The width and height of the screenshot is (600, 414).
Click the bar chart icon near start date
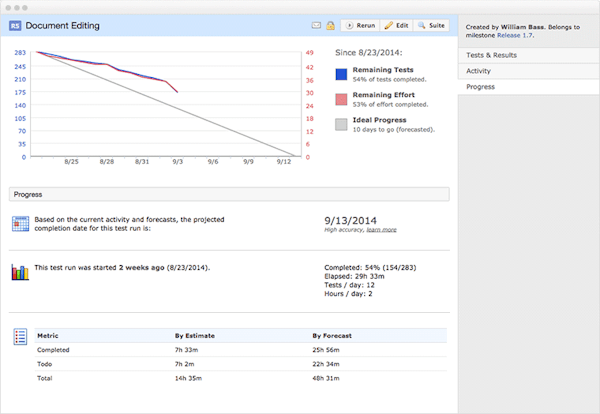coord(19,272)
